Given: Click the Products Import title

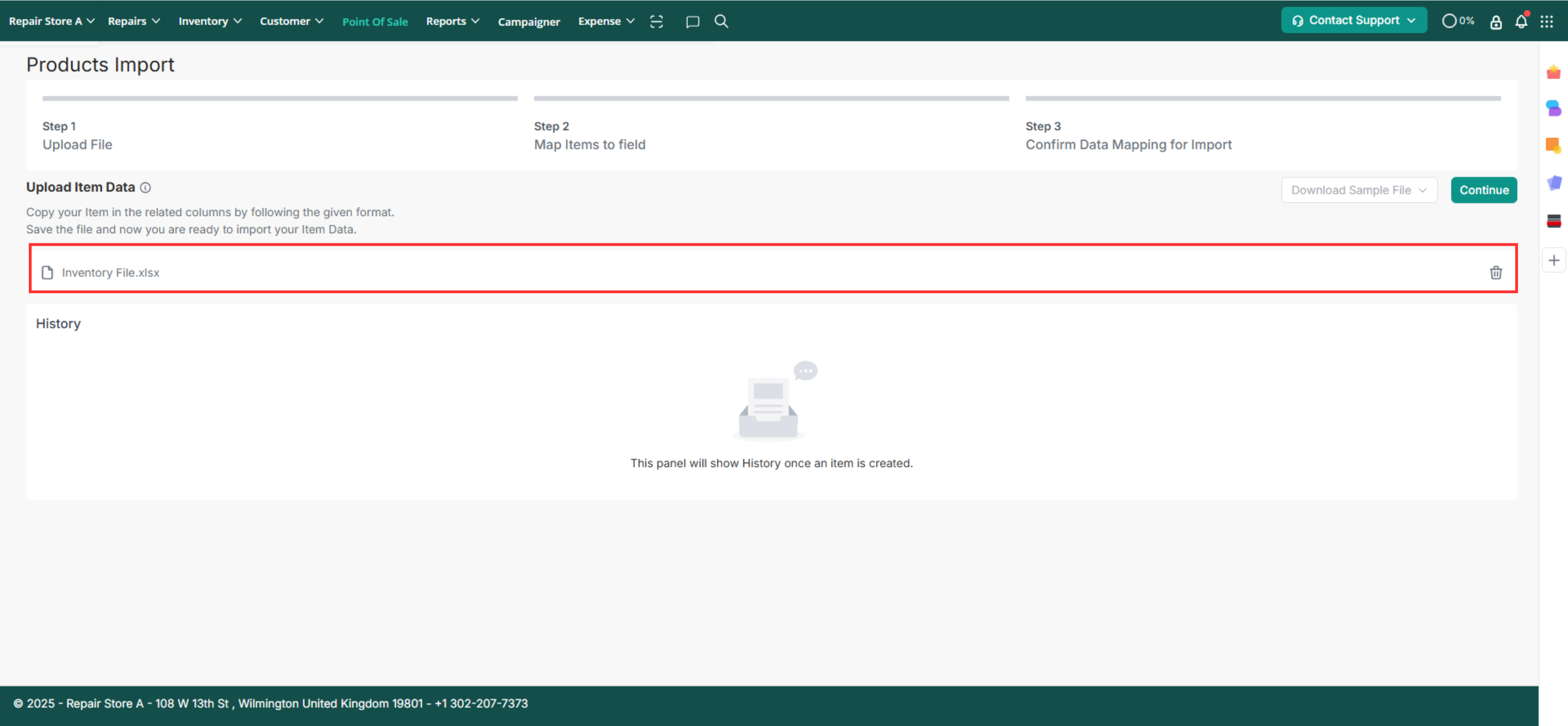Looking at the screenshot, I should (100, 65).
